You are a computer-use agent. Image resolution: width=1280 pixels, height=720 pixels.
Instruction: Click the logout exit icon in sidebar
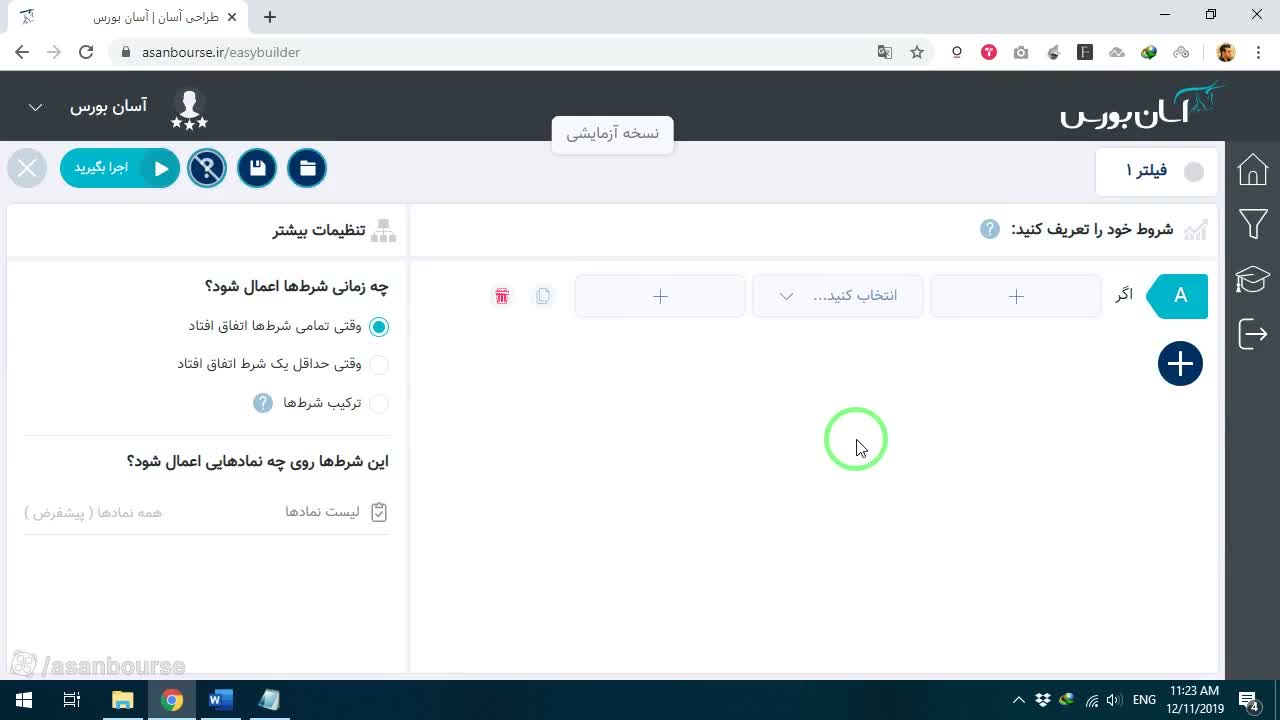(x=1253, y=333)
